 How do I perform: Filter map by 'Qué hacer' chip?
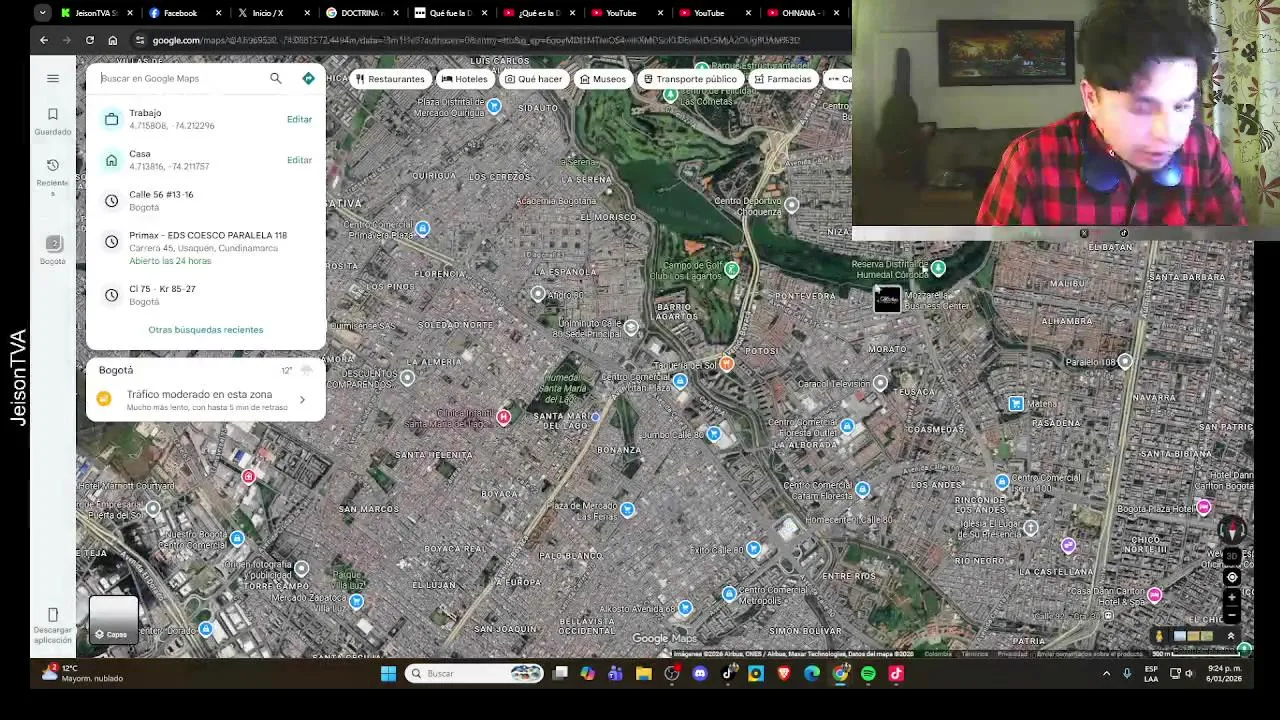[534, 79]
